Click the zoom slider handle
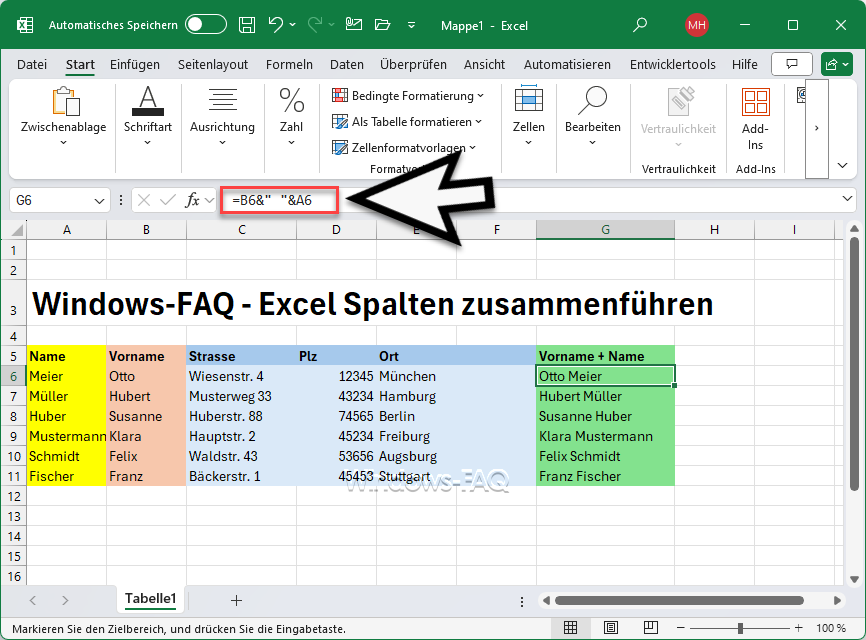The image size is (866, 640). pos(740,628)
